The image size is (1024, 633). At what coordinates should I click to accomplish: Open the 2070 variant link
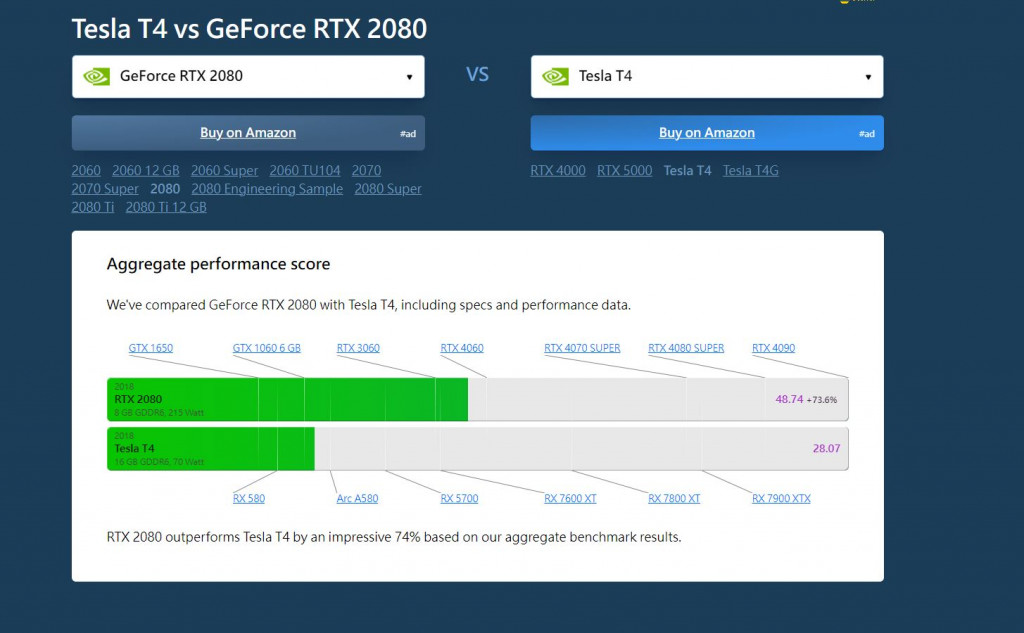(x=366, y=170)
